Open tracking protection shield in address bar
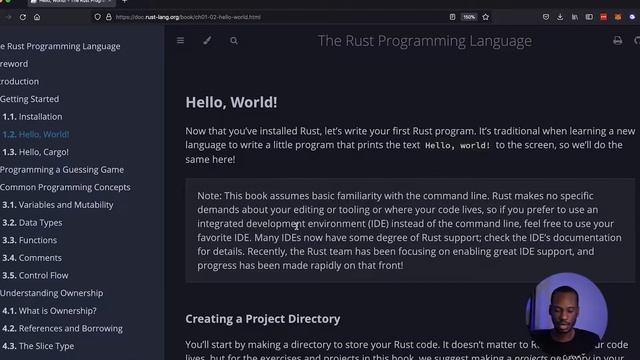The image size is (640, 360). [x=97, y=17]
